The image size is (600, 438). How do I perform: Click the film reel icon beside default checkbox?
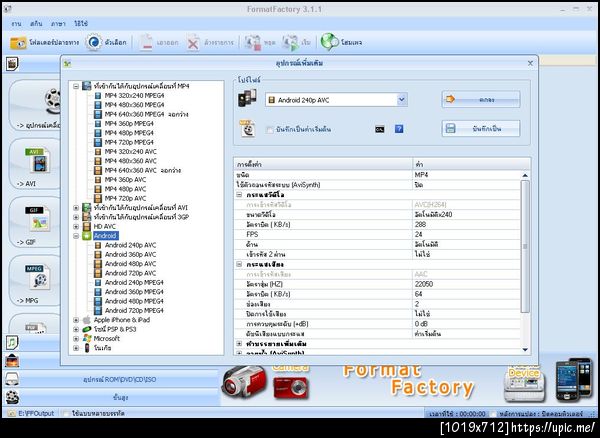247,129
